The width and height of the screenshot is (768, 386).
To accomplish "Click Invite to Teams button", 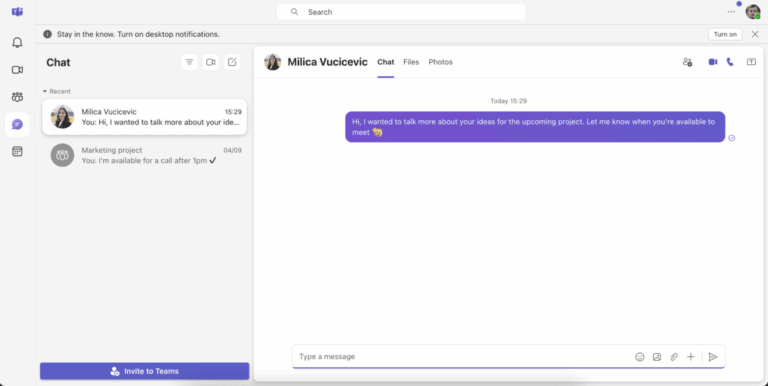I will [x=144, y=371].
